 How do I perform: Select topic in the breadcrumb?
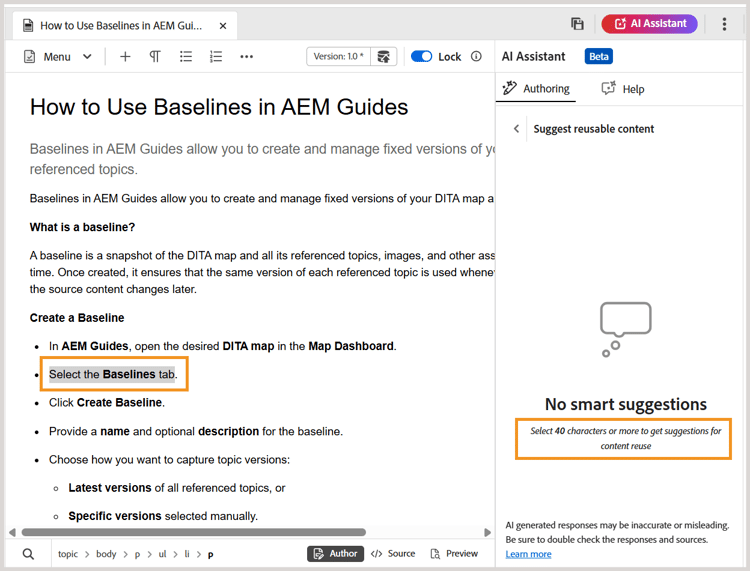pyautogui.click(x=67, y=554)
